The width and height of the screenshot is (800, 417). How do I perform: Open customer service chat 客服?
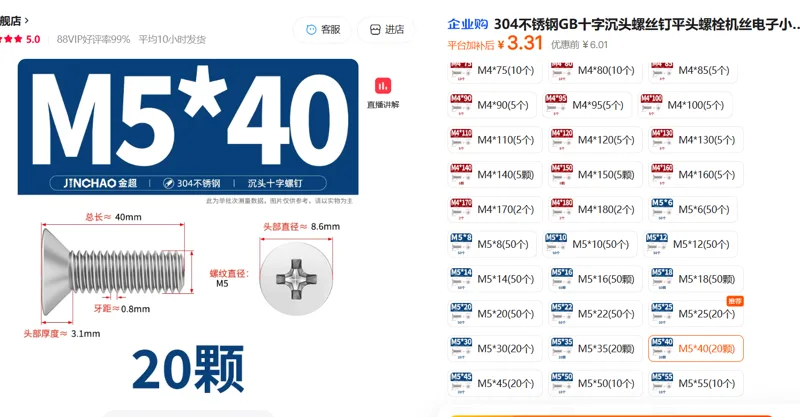click(322, 30)
